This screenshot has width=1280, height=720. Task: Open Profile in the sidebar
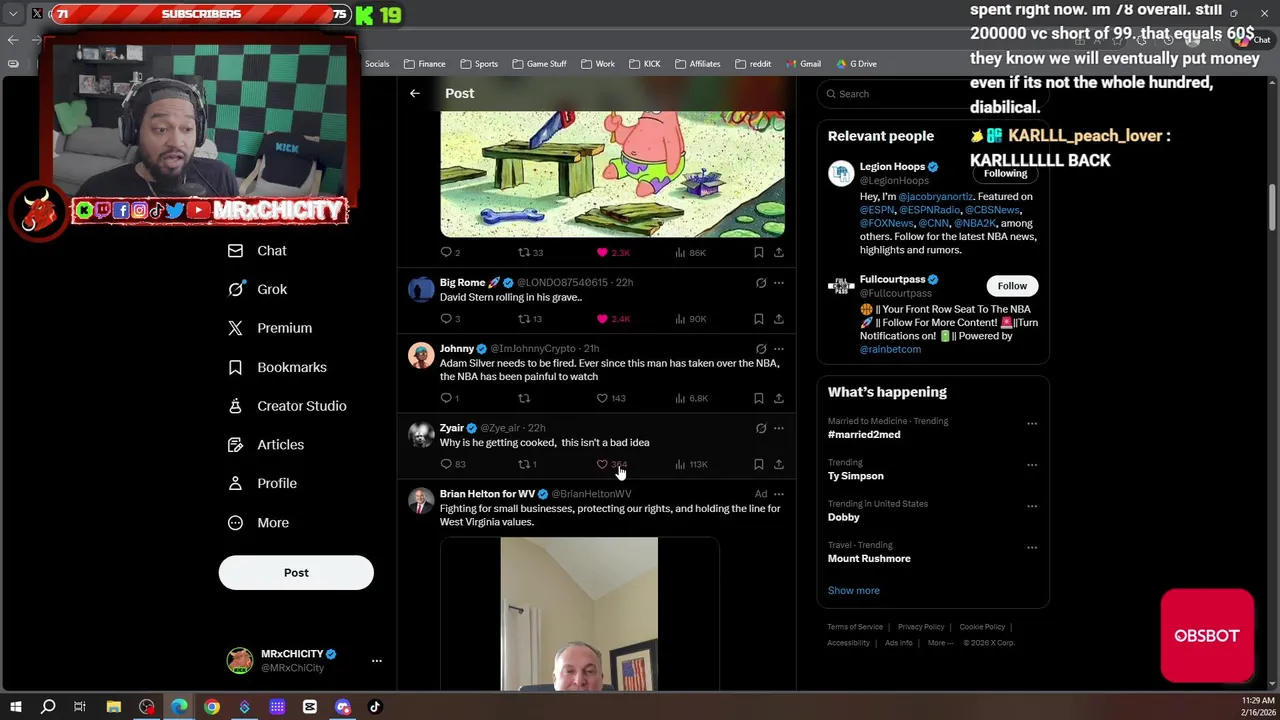point(262,483)
